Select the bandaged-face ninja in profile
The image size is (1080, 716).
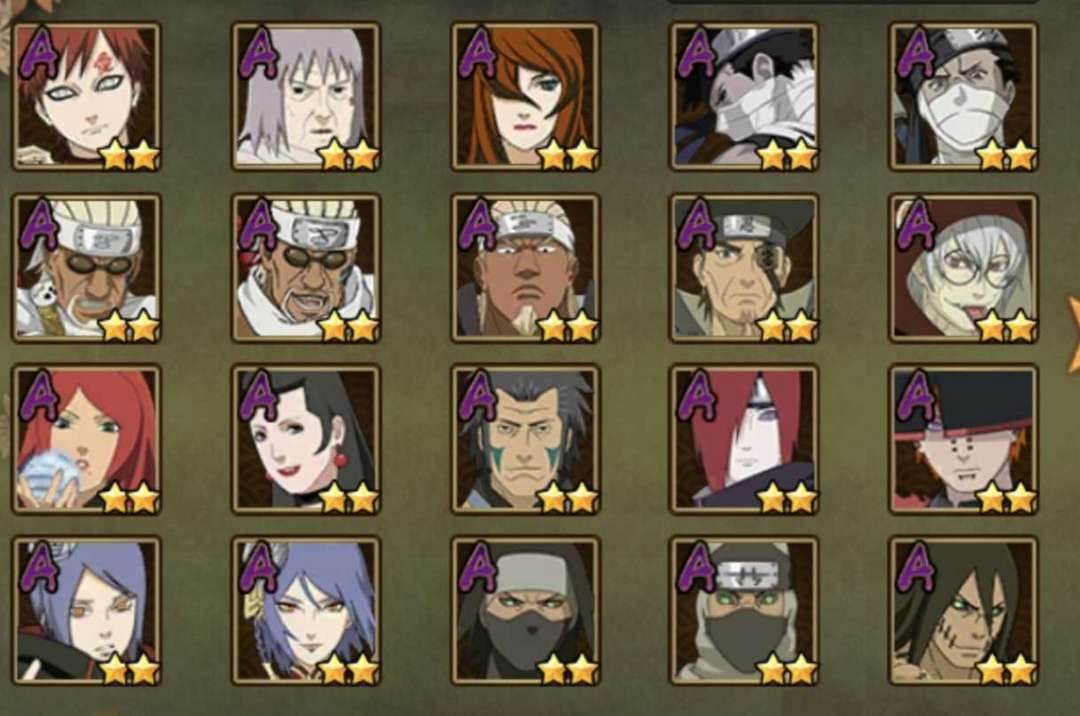[745, 96]
